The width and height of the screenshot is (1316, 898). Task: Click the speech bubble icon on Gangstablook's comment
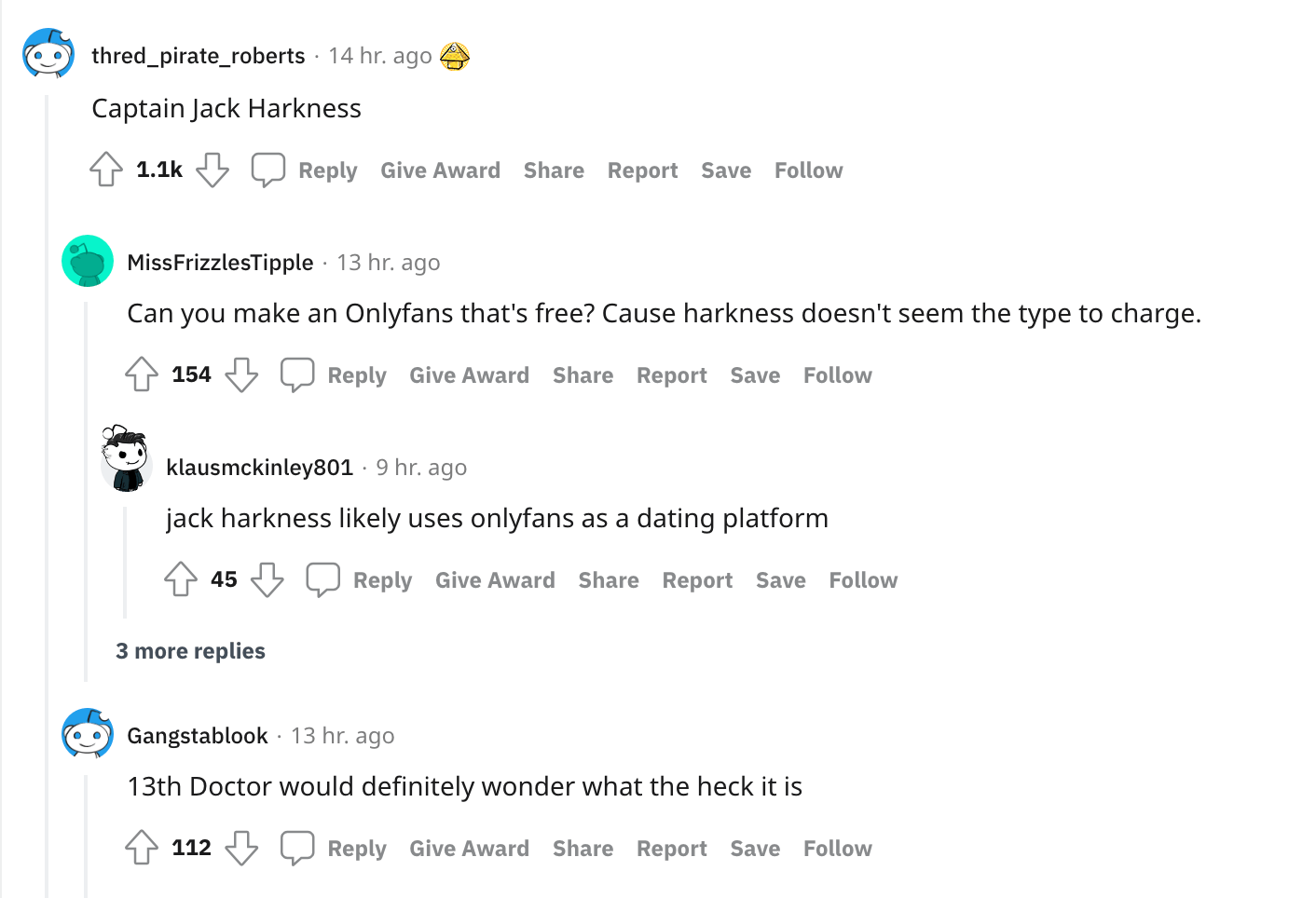point(297,847)
